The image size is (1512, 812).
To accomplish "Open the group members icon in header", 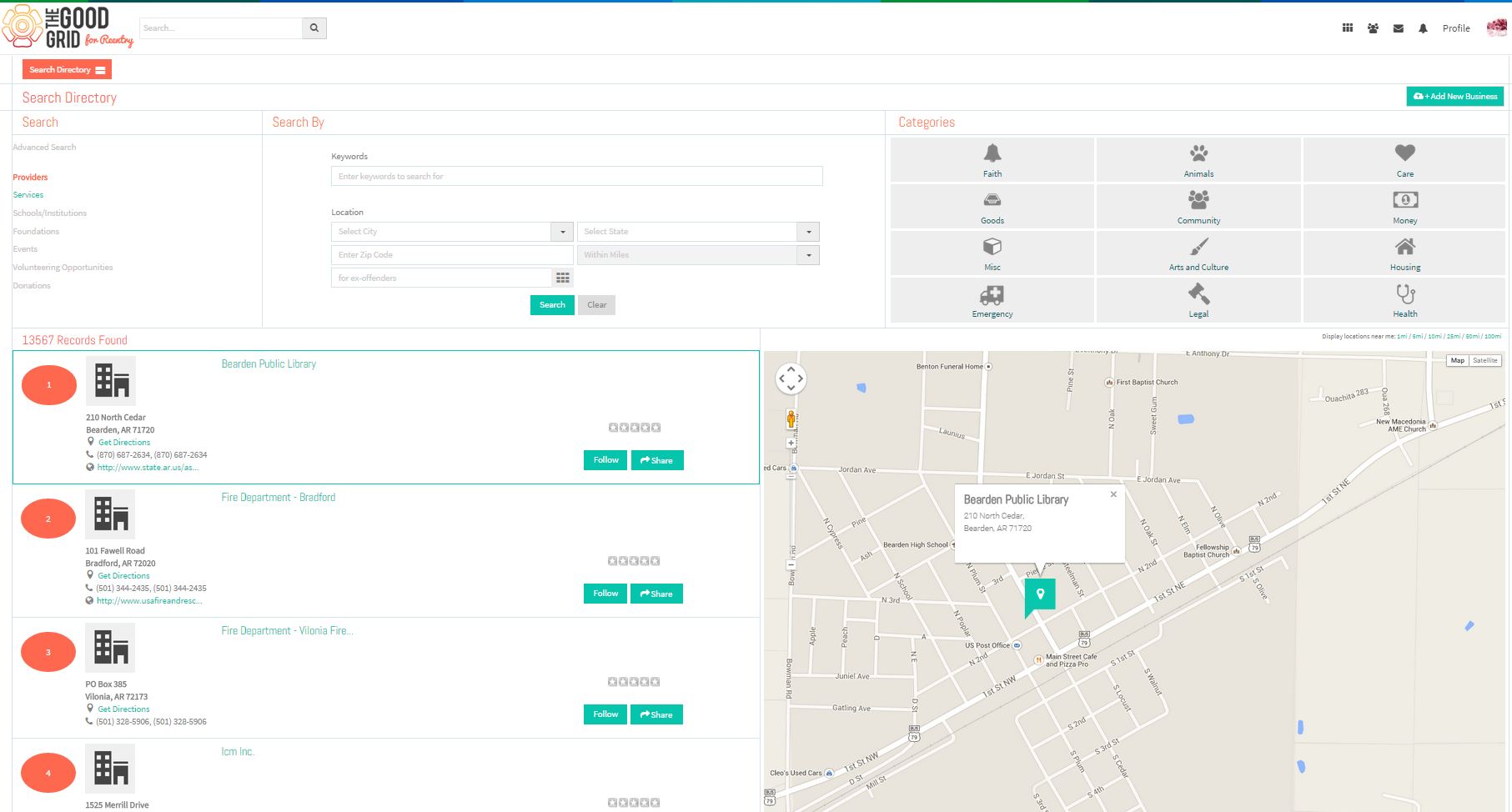I will pyautogui.click(x=1373, y=28).
